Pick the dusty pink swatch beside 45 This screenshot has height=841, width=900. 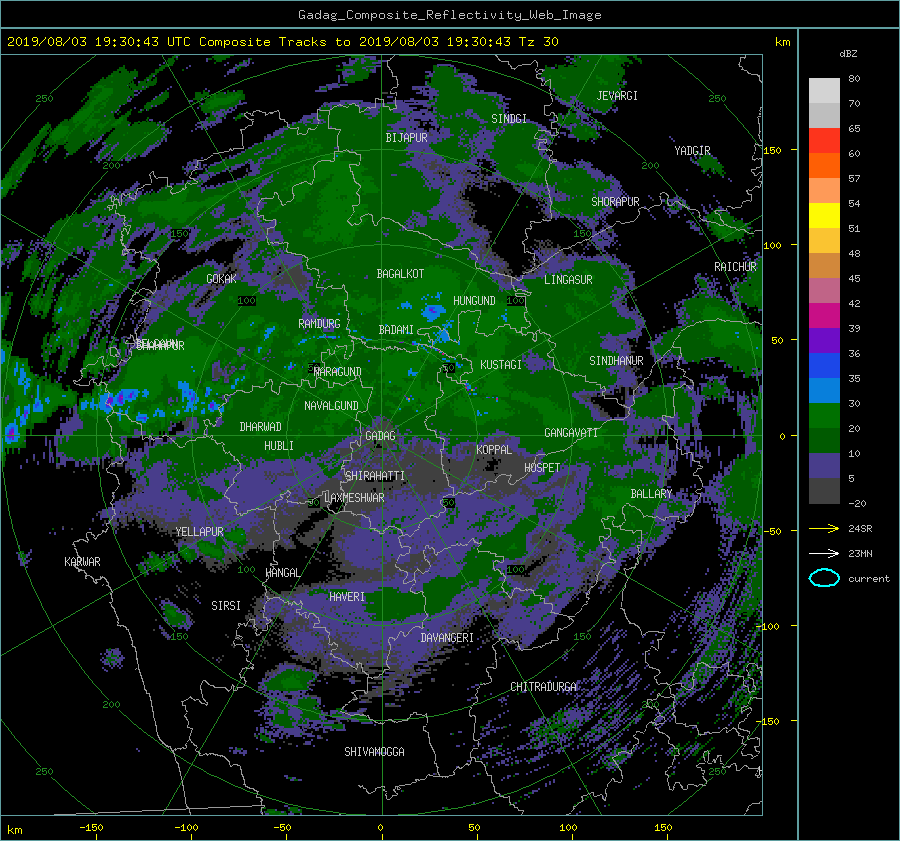[x=824, y=290]
